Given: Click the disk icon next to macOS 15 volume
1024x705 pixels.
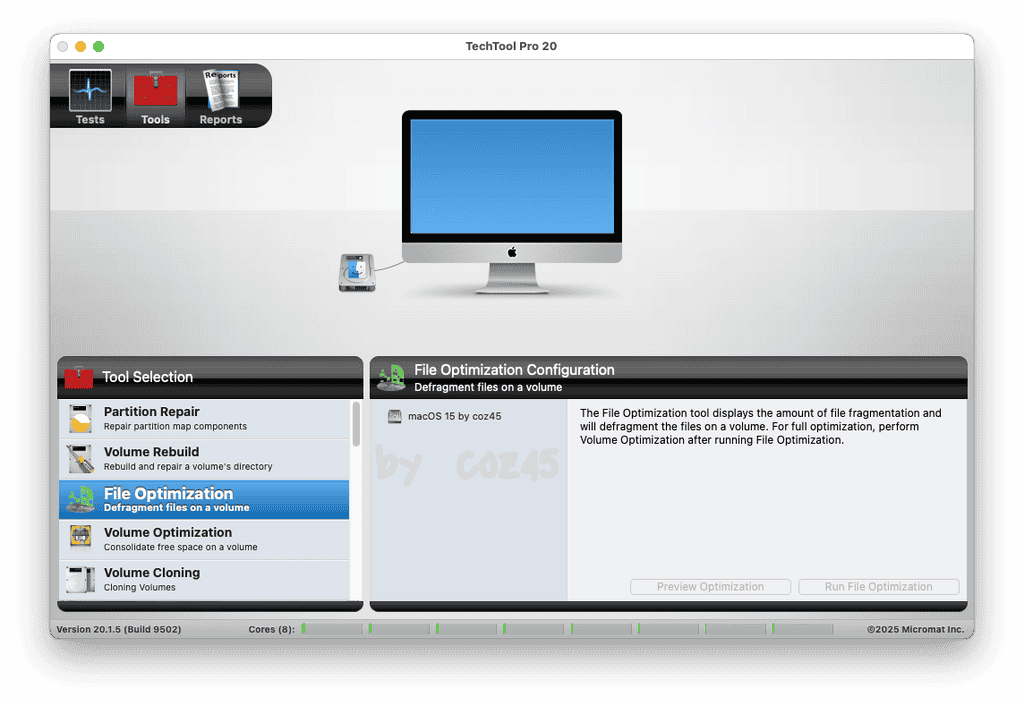Looking at the screenshot, I should pyautogui.click(x=394, y=416).
